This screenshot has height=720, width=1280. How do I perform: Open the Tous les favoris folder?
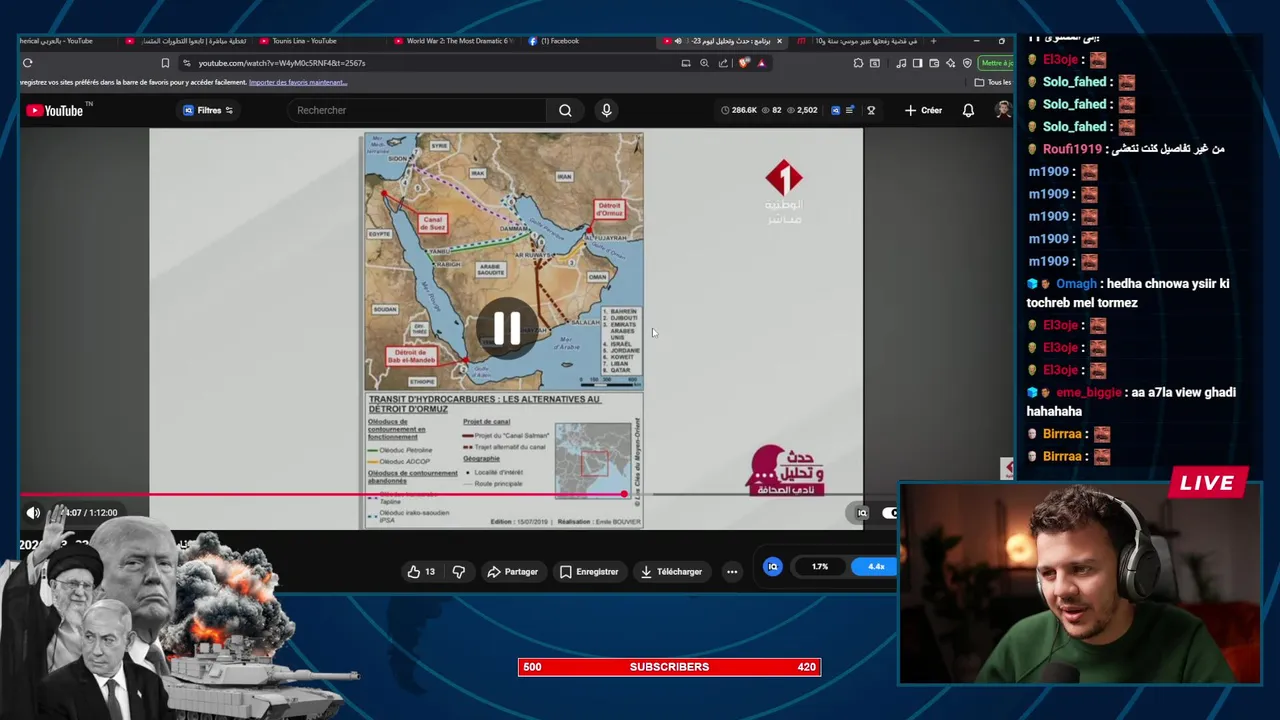tap(992, 82)
